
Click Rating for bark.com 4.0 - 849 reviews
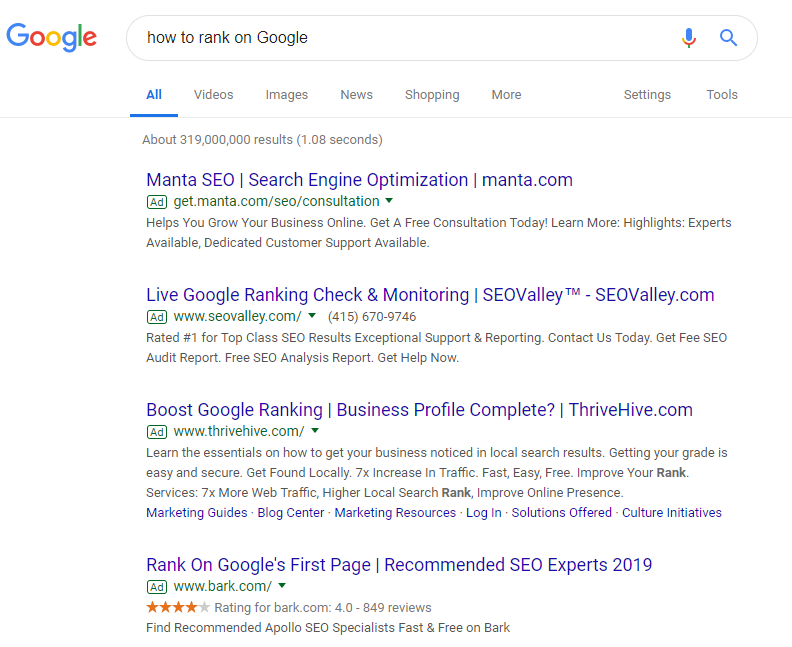point(323,608)
